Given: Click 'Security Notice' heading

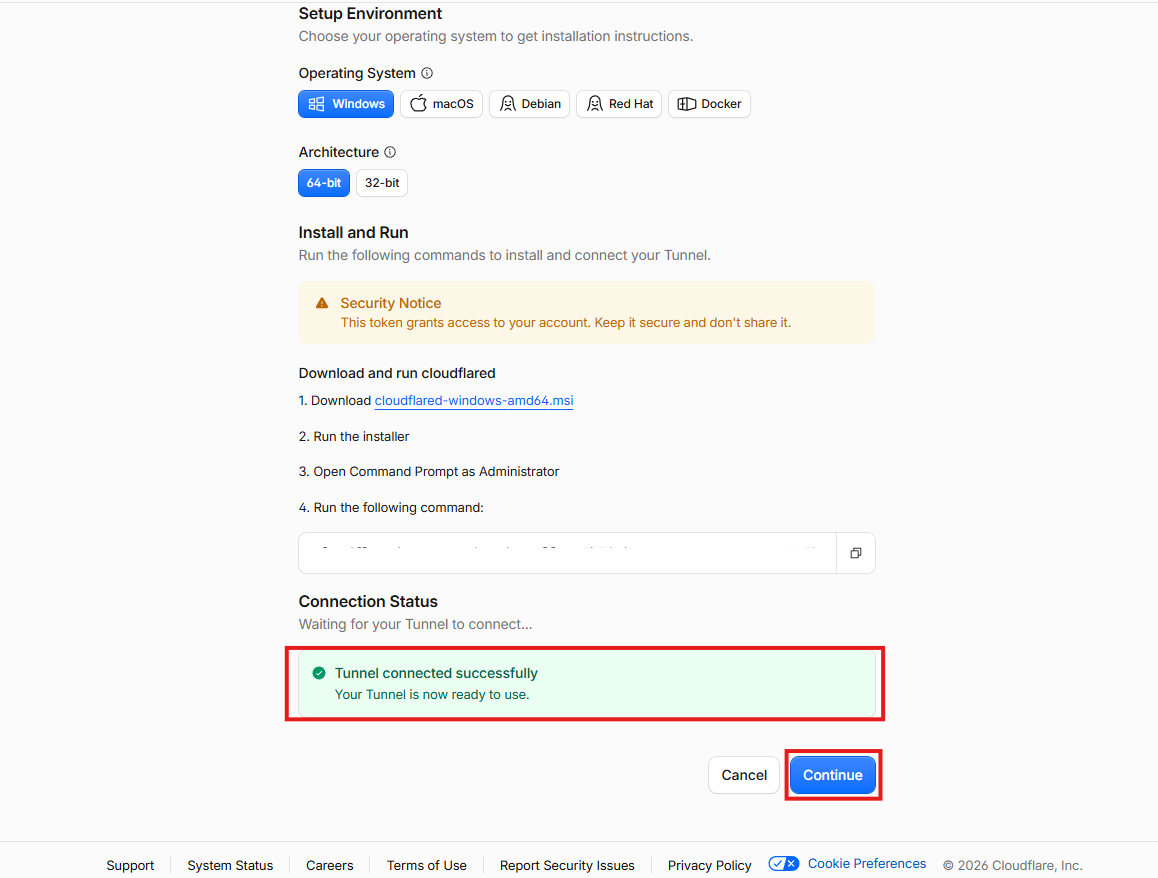Looking at the screenshot, I should point(391,303).
